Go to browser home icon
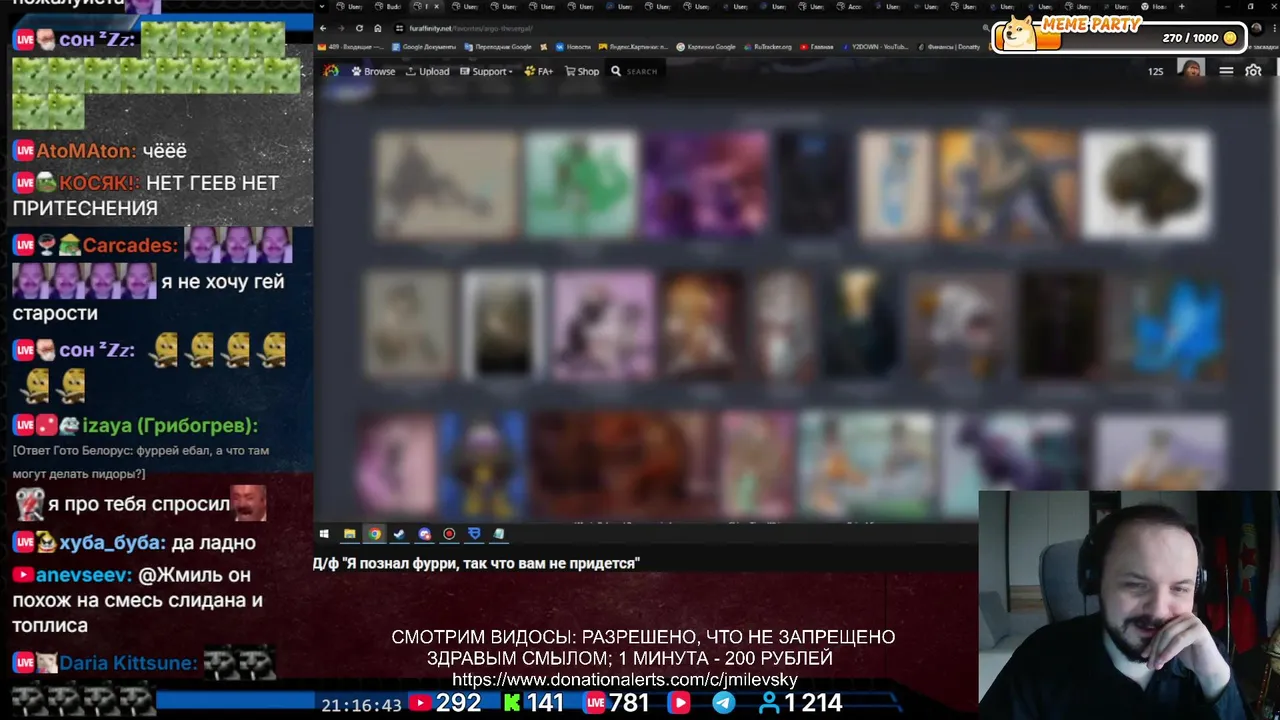 point(377,28)
